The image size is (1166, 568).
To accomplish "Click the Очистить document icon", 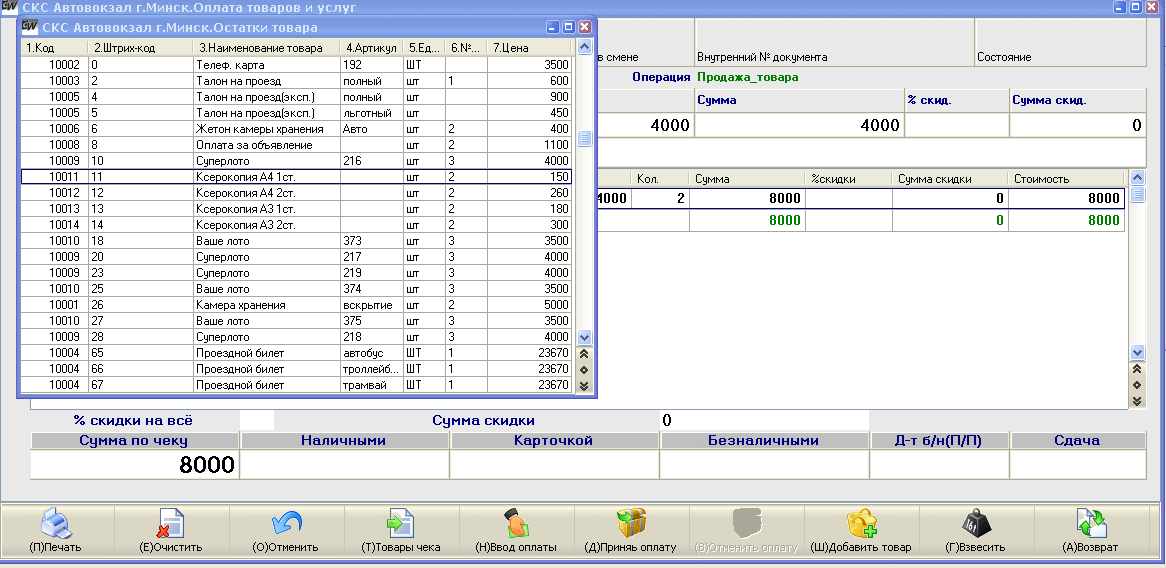I will click(x=170, y=523).
